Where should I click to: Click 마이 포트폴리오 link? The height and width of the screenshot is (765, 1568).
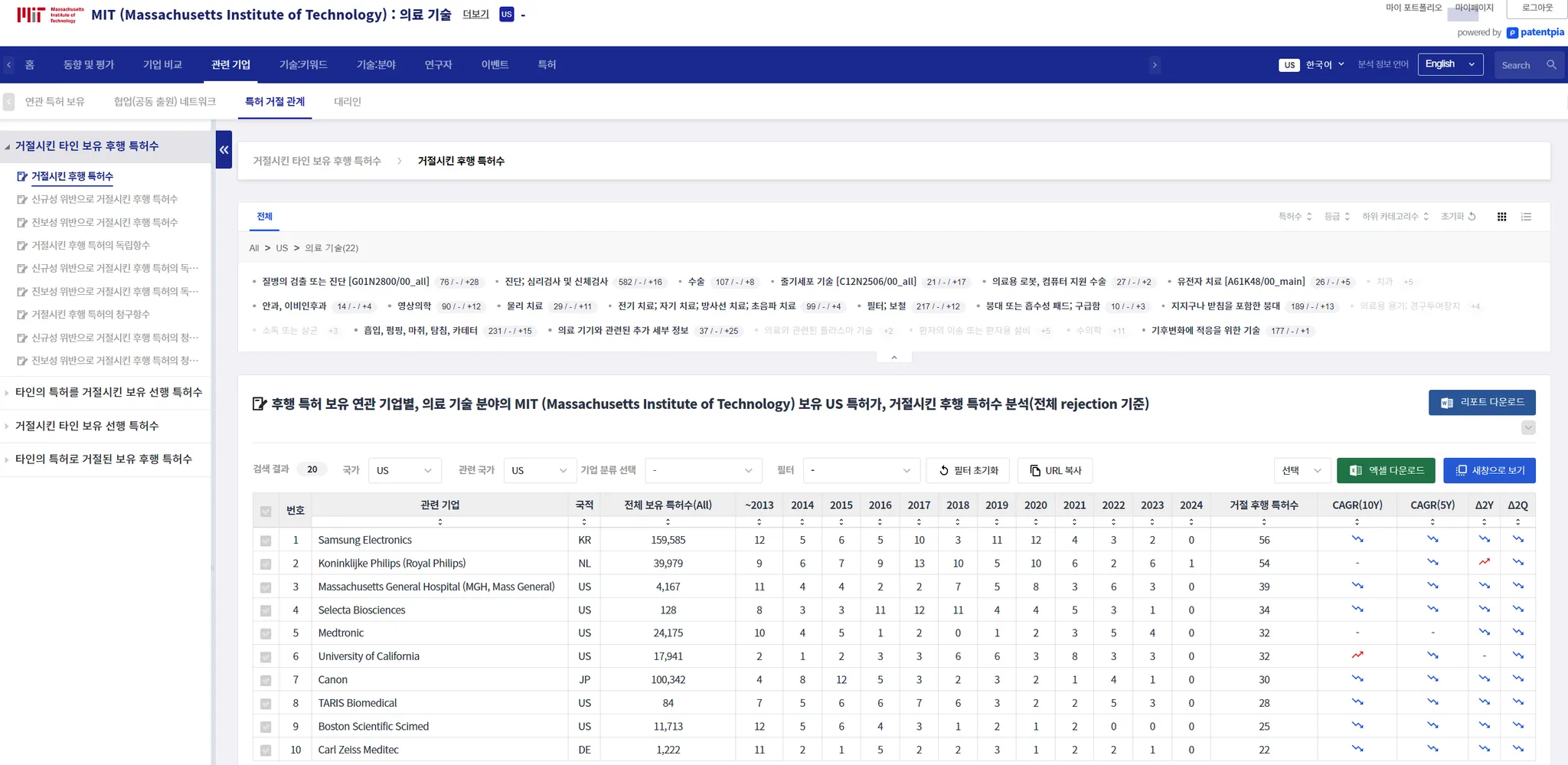coord(1413,8)
